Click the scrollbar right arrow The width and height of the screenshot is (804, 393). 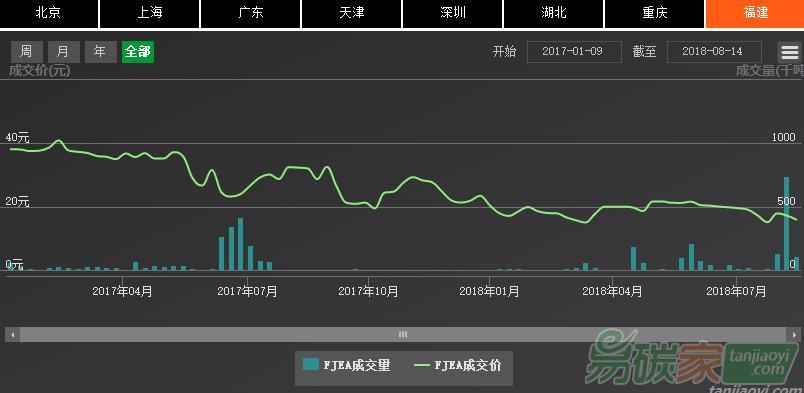(794, 335)
